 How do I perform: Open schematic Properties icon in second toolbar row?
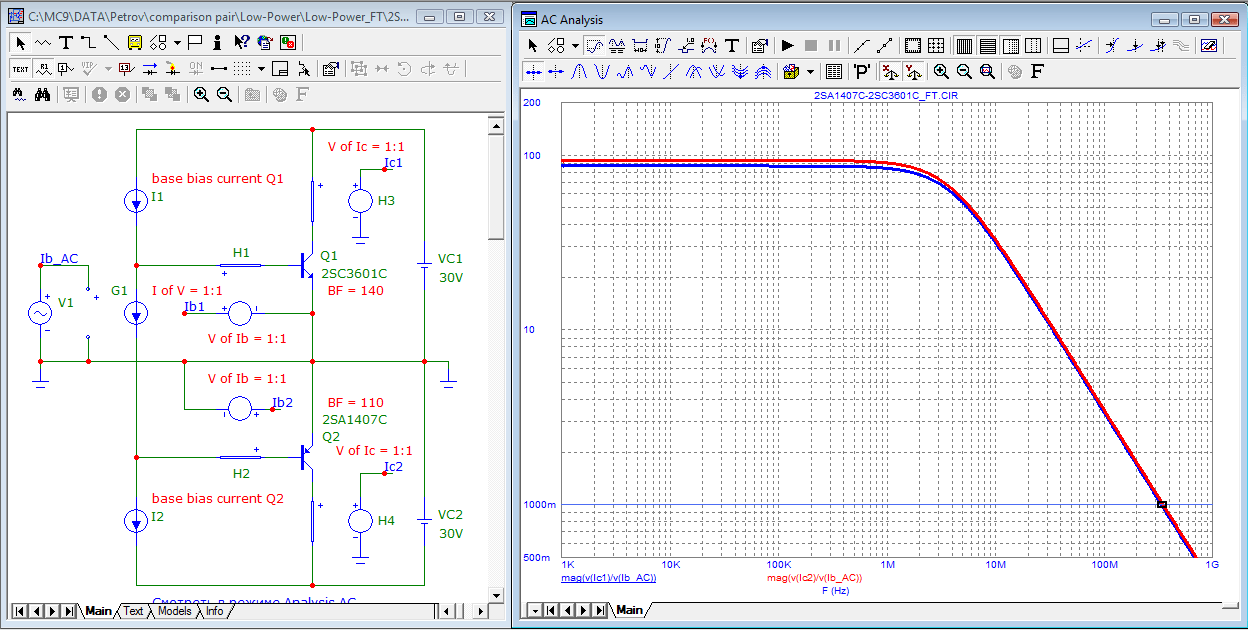330,69
